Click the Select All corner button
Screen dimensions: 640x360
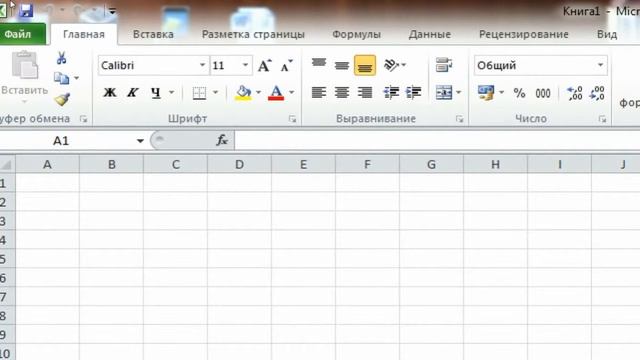coord(7,164)
